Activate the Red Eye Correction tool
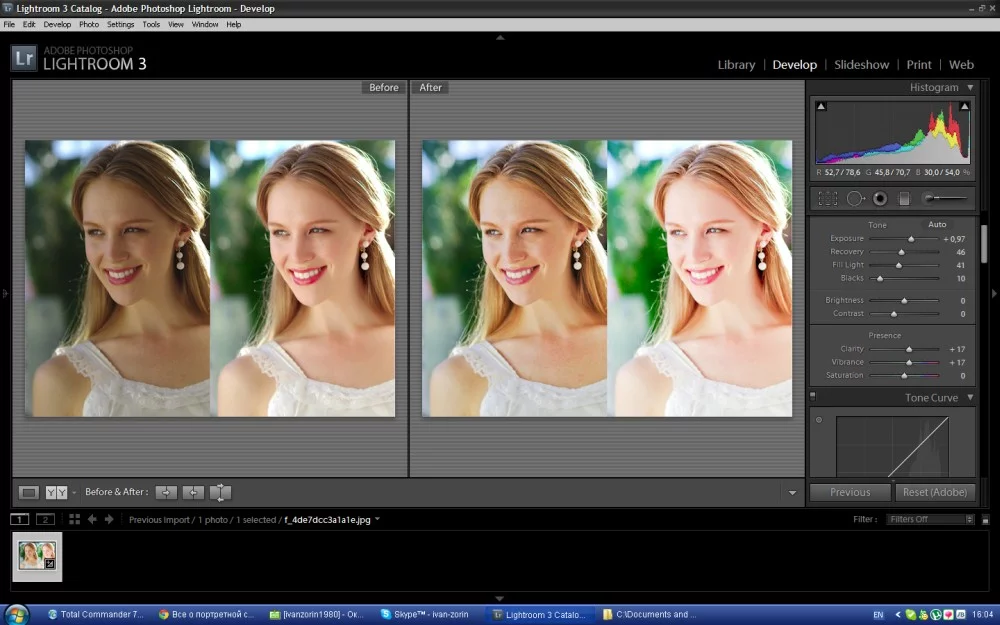The height and width of the screenshot is (625, 1000). pos(880,199)
